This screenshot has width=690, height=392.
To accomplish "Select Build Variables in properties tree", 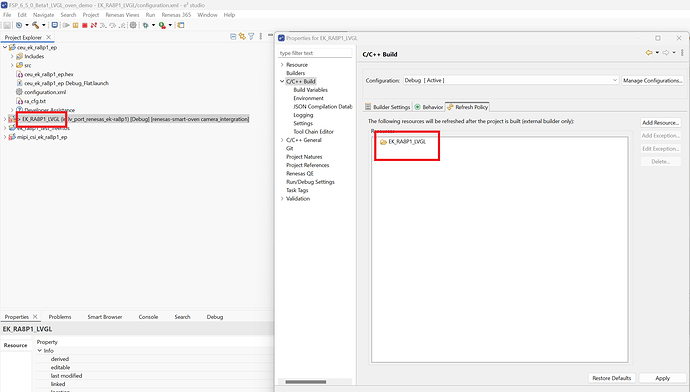I will pos(310,90).
